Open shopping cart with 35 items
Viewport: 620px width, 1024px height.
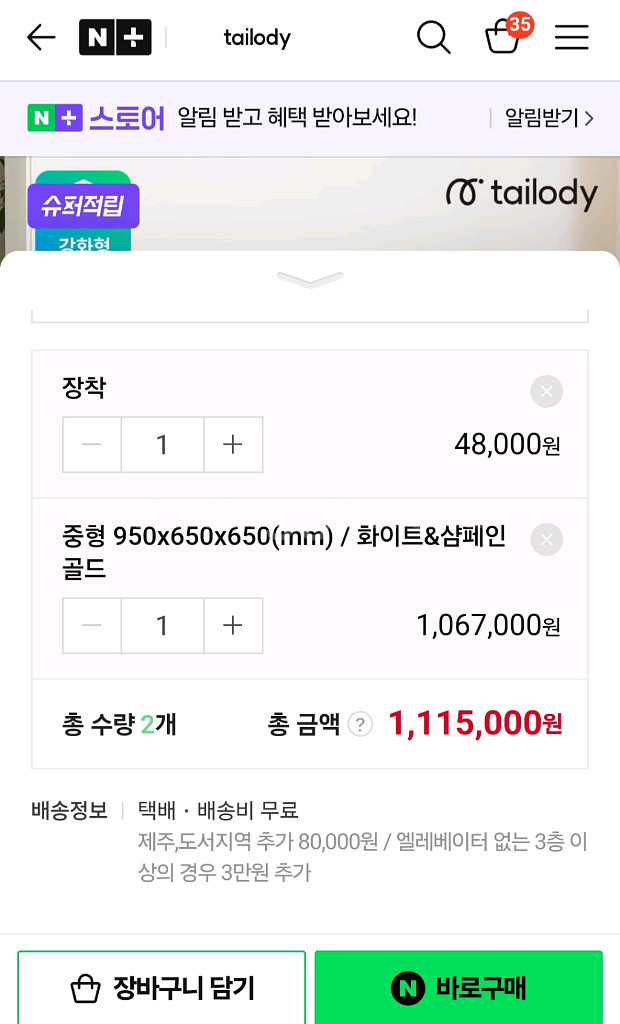(x=504, y=37)
